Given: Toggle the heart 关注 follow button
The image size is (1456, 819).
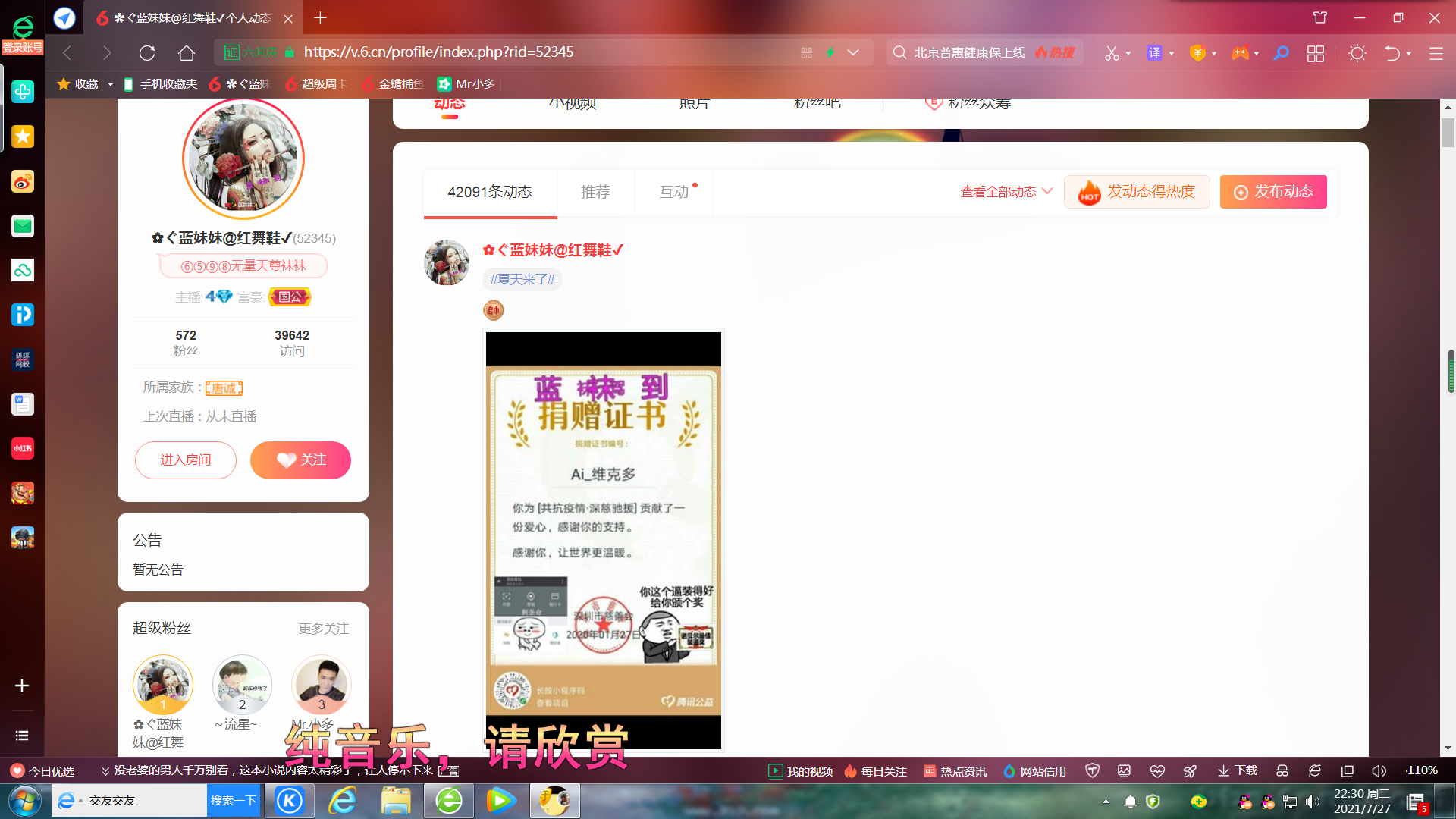Looking at the screenshot, I should 300,460.
